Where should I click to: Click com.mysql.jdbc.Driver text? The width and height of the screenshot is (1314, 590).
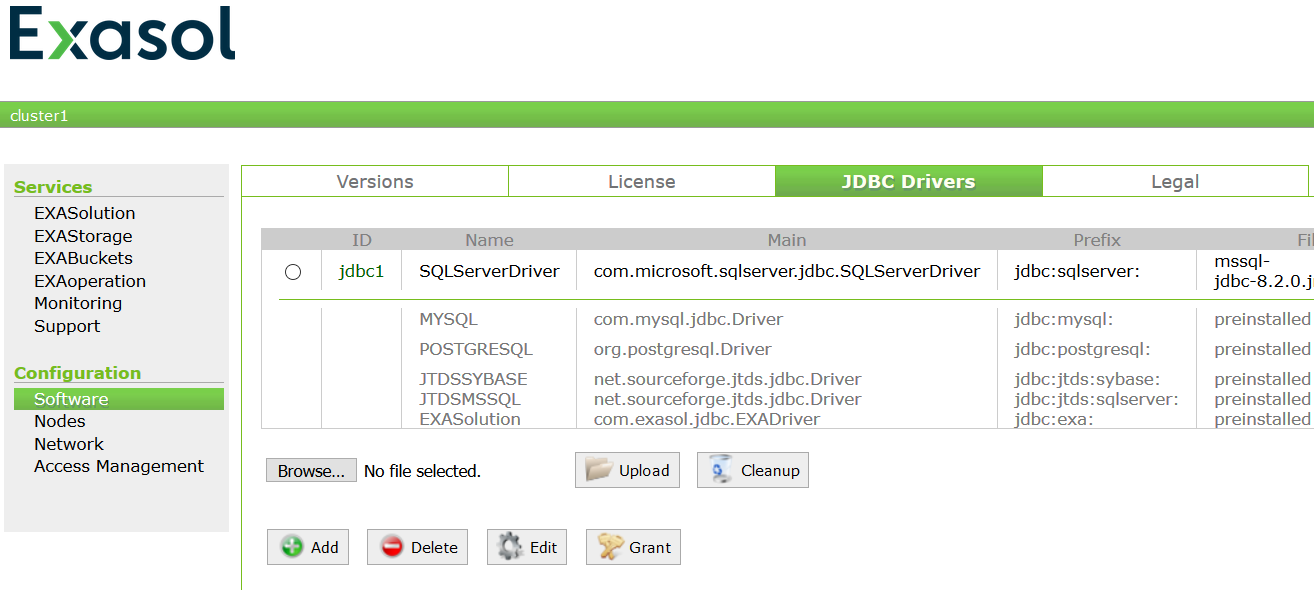688,320
